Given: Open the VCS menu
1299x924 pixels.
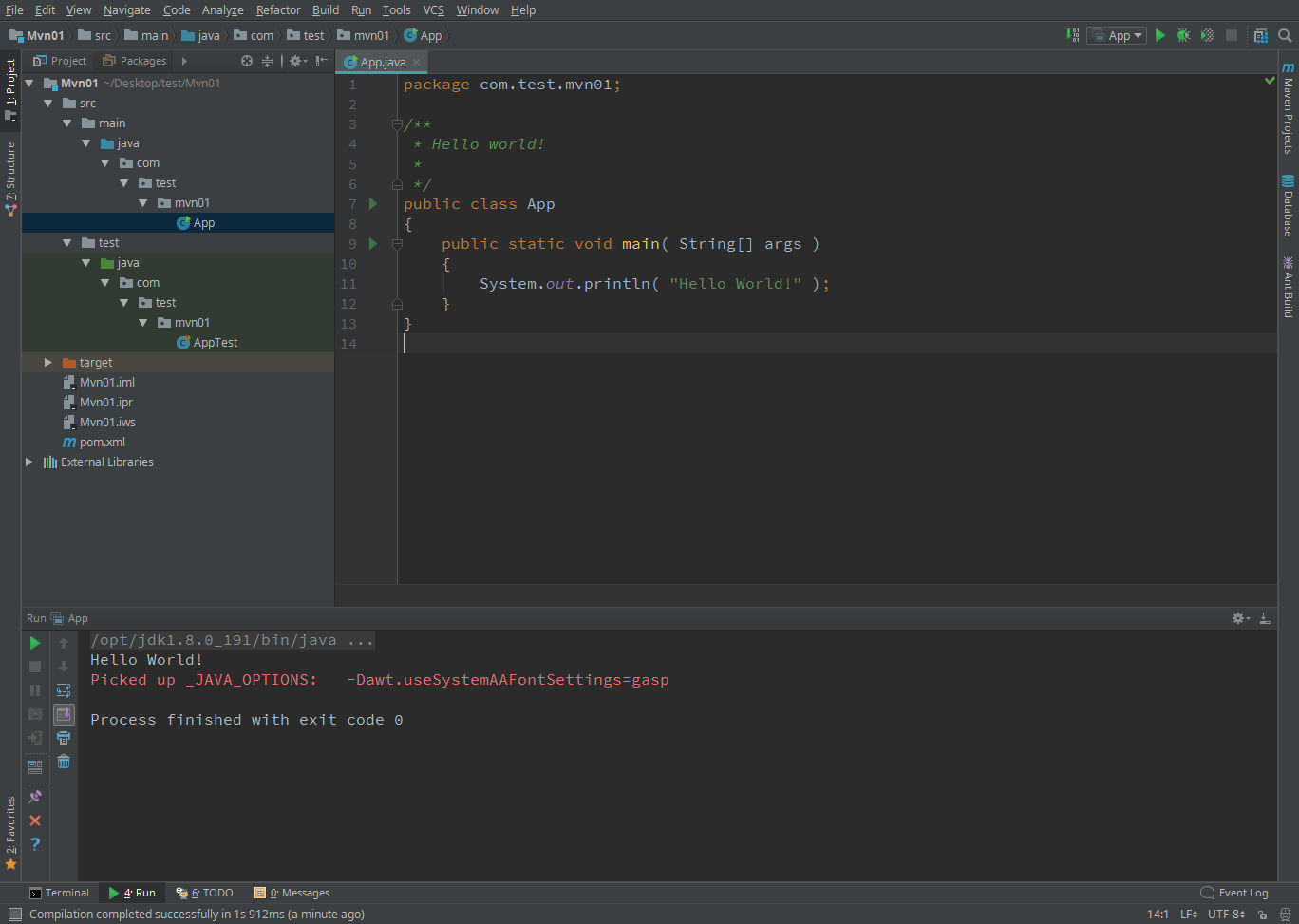Looking at the screenshot, I should [x=433, y=10].
